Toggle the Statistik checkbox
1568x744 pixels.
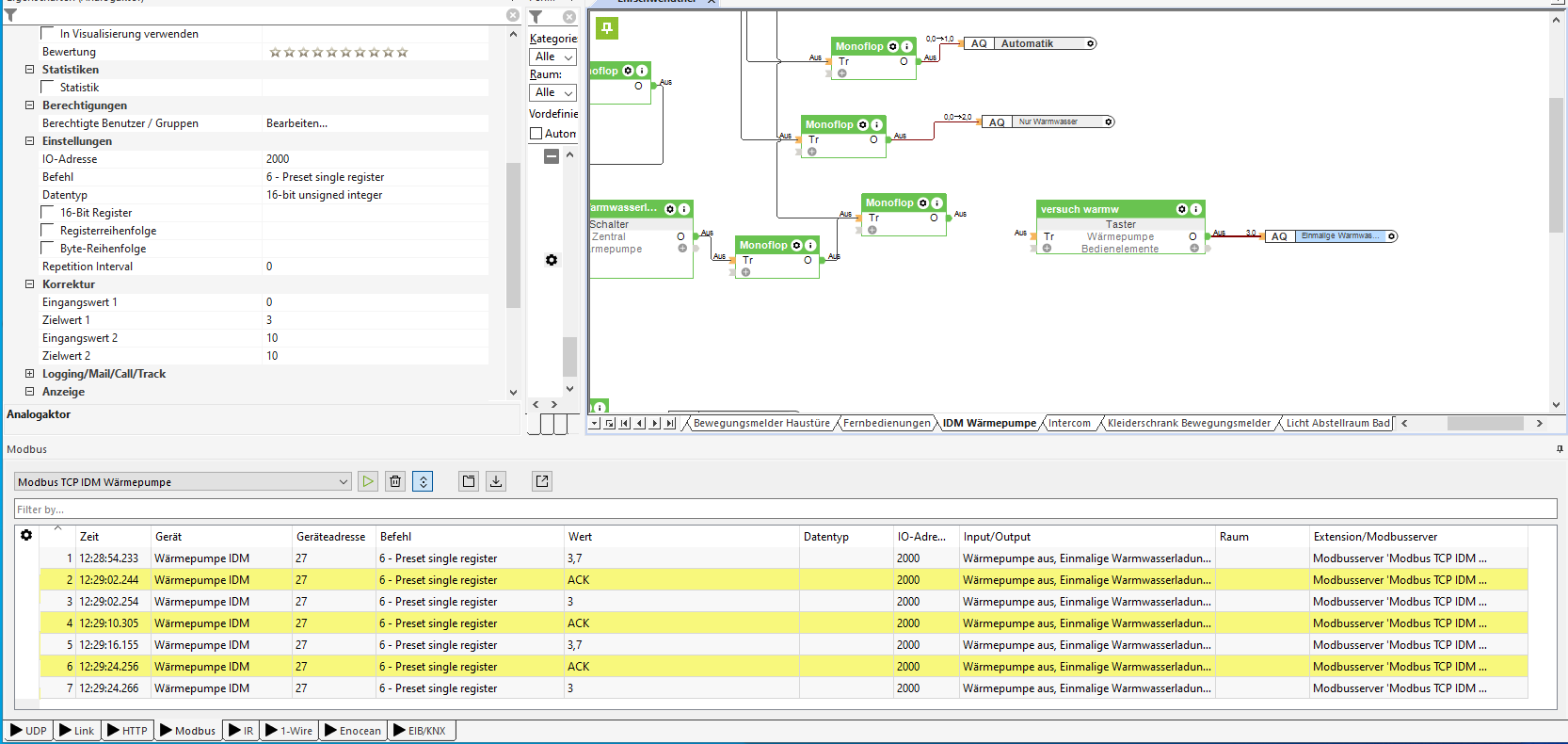pos(48,88)
